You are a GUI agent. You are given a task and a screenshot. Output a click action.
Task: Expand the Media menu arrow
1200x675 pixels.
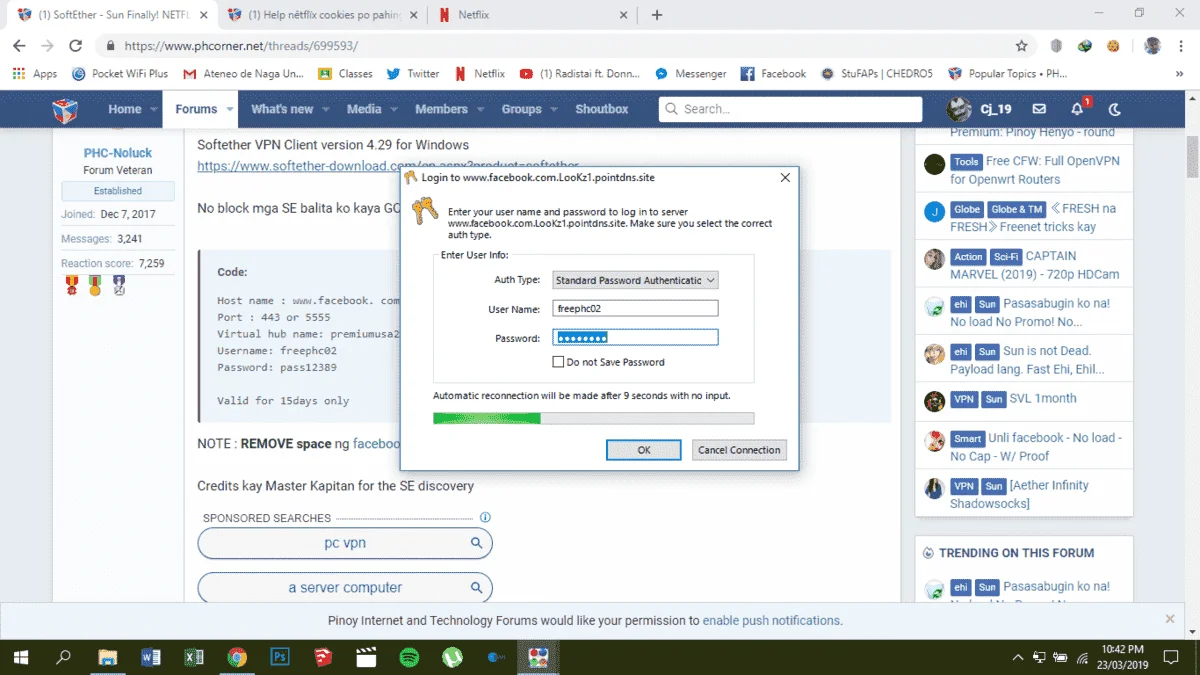point(394,109)
